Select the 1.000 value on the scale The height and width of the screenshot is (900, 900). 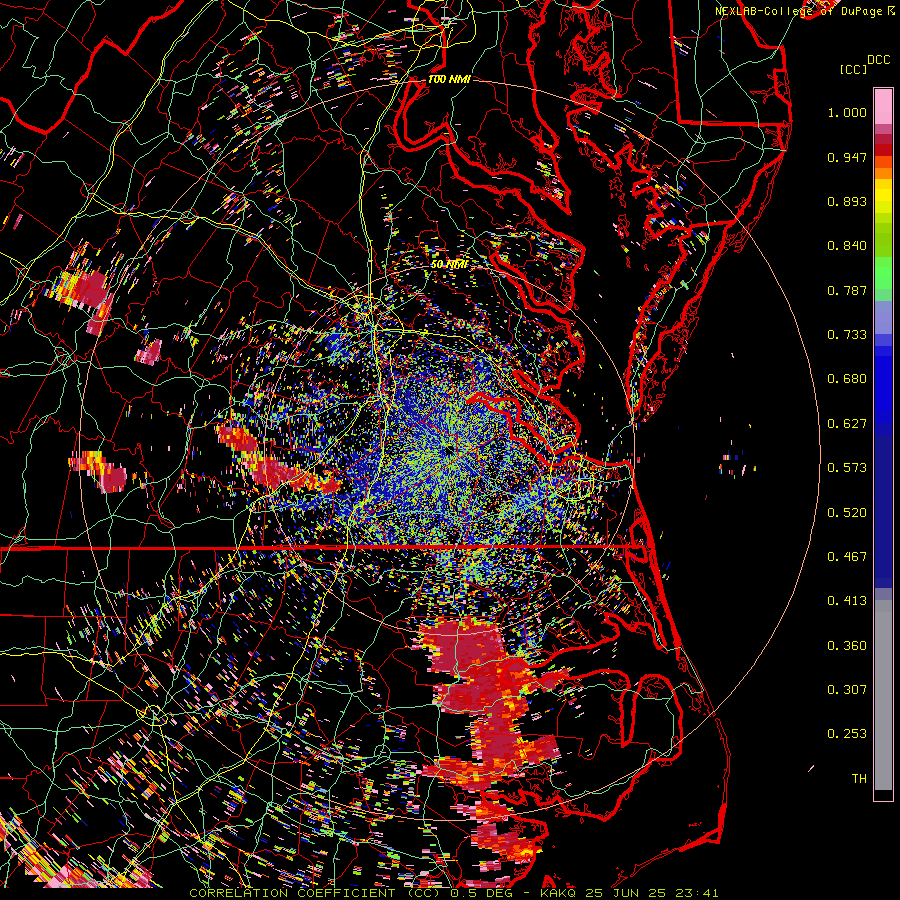click(x=847, y=112)
